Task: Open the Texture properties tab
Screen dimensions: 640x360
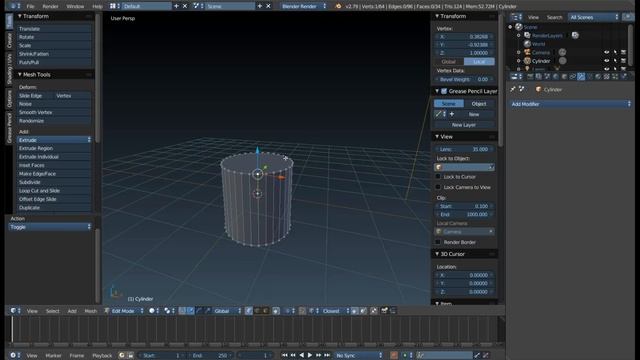Action: point(607,76)
